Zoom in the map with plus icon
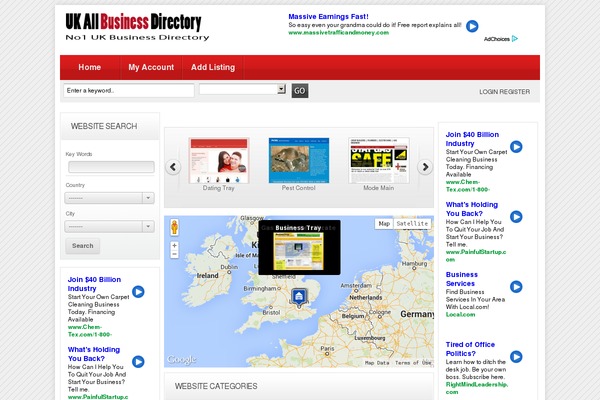This screenshot has width=600, height=400. pos(174,245)
